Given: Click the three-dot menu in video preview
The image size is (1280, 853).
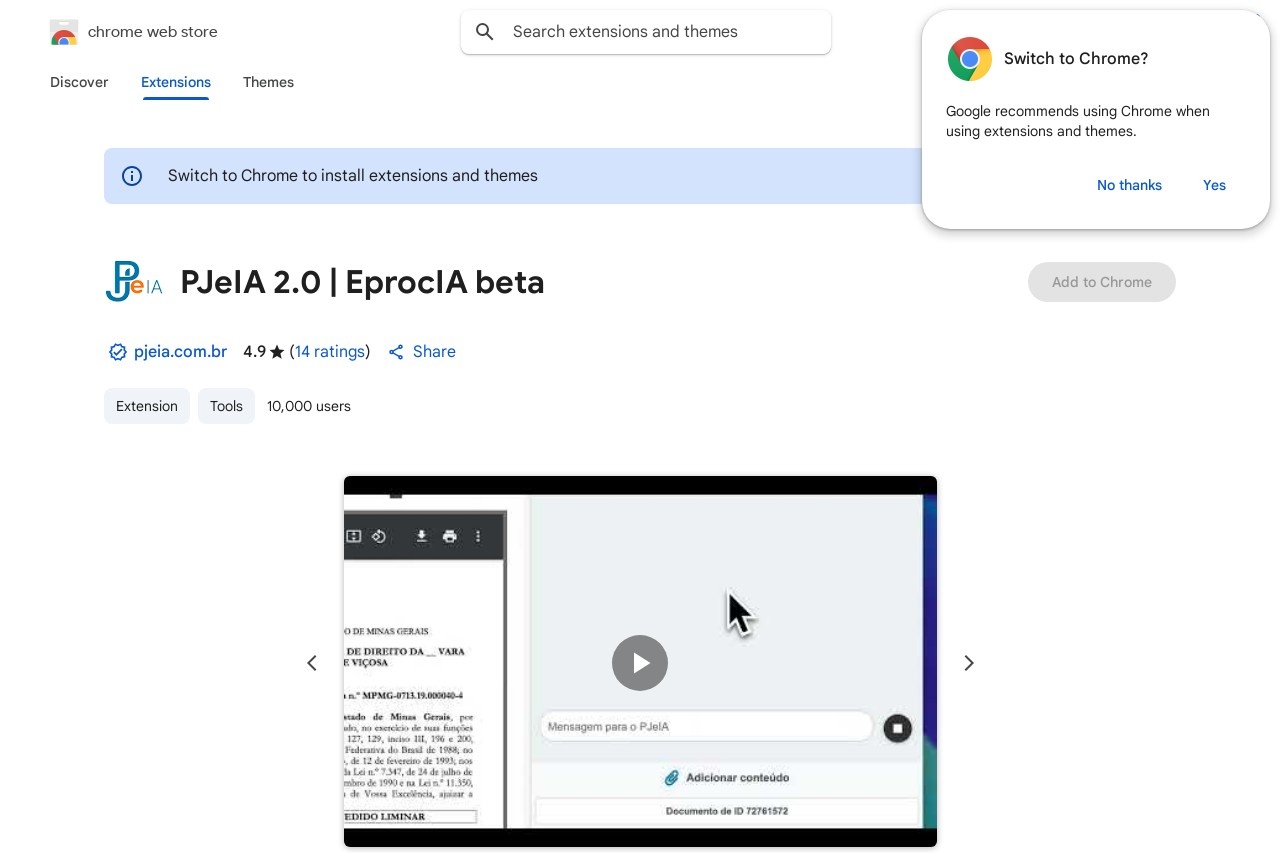Looking at the screenshot, I should tap(478, 536).
